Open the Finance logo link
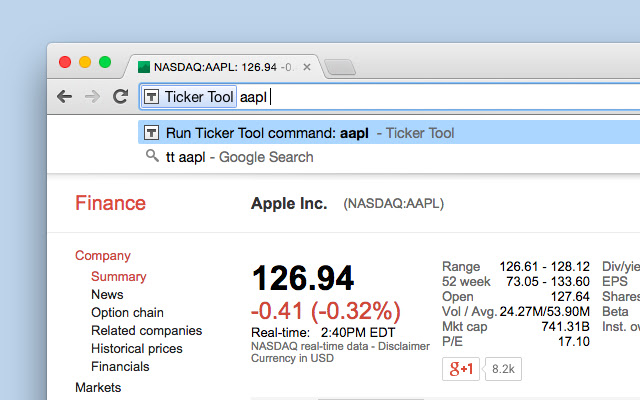Screen dimensions: 640x400 110,203
